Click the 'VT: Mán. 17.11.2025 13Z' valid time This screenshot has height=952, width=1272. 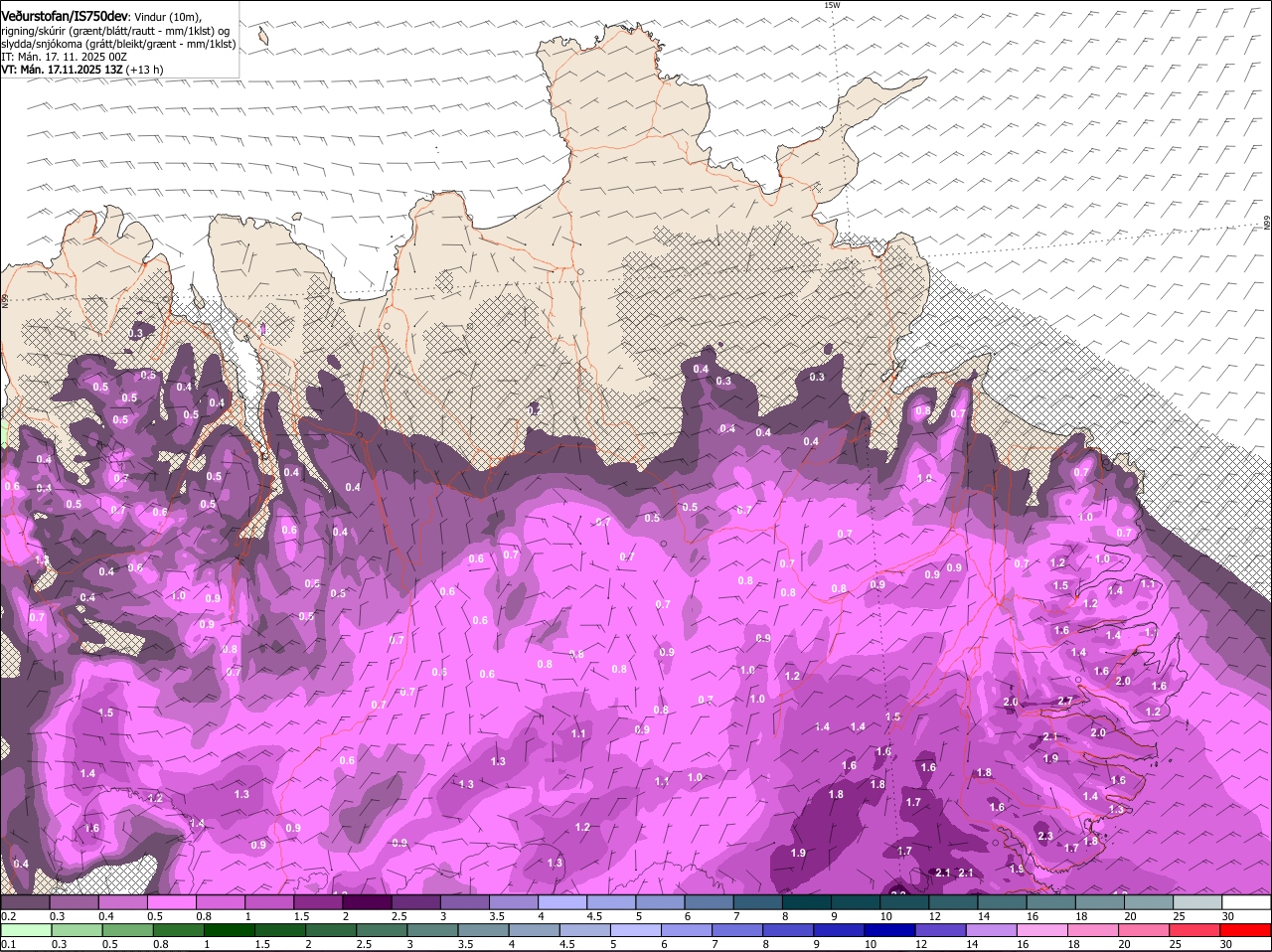coord(62,70)
